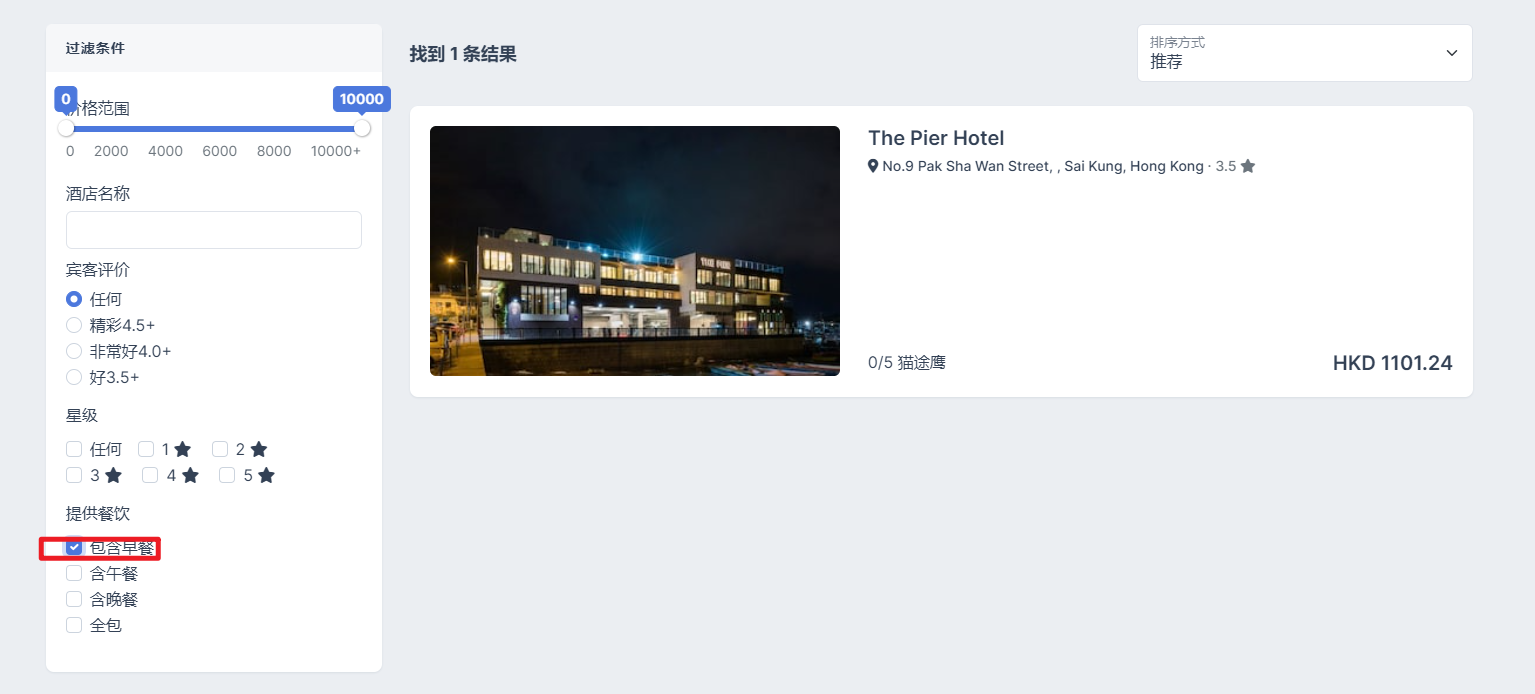Click the left price slider handle at 0
Screen dimensions: 1535x694
click(66, 128)
